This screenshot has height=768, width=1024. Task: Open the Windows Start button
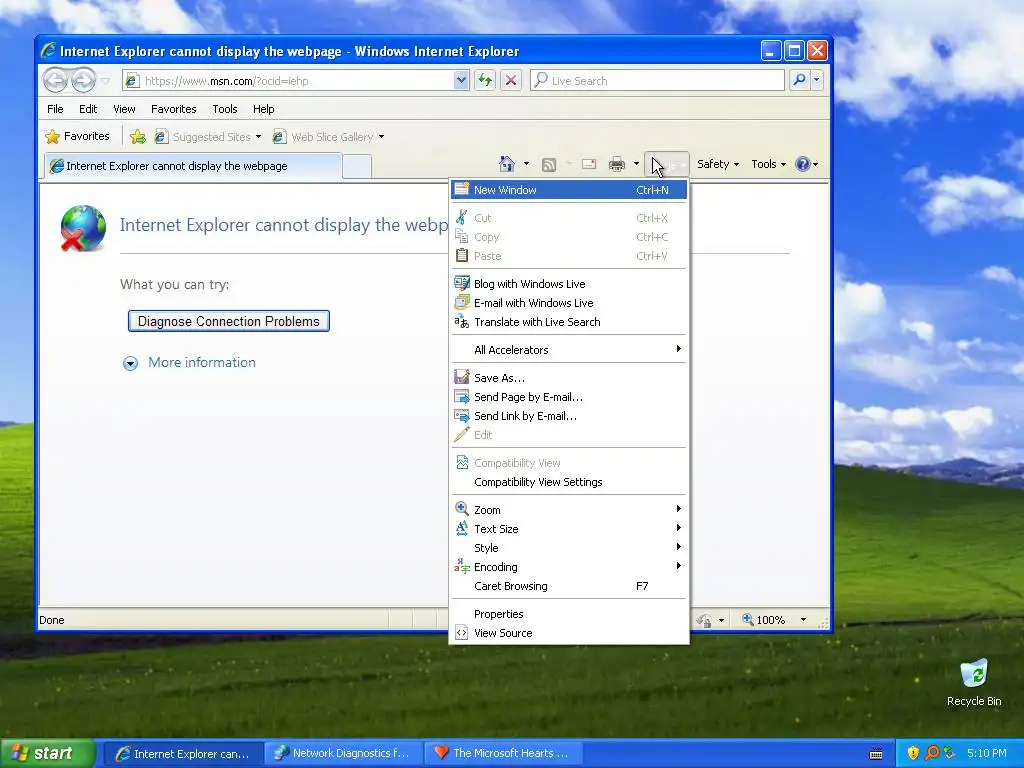[46, 753]
